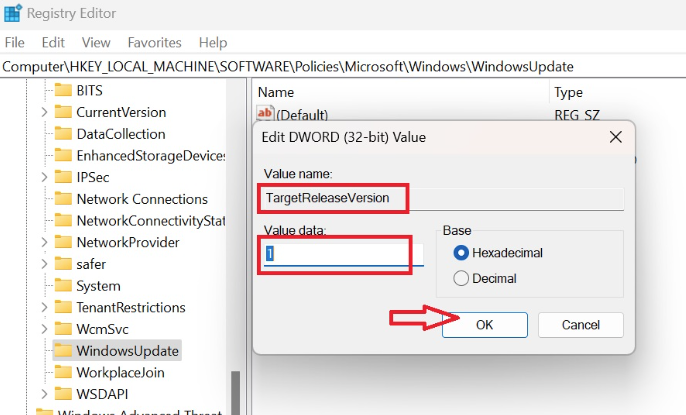This screenshot has height=415, width=686.
Task: Select the Hexadecimal base radio button
Action: [x=461, y=253]
